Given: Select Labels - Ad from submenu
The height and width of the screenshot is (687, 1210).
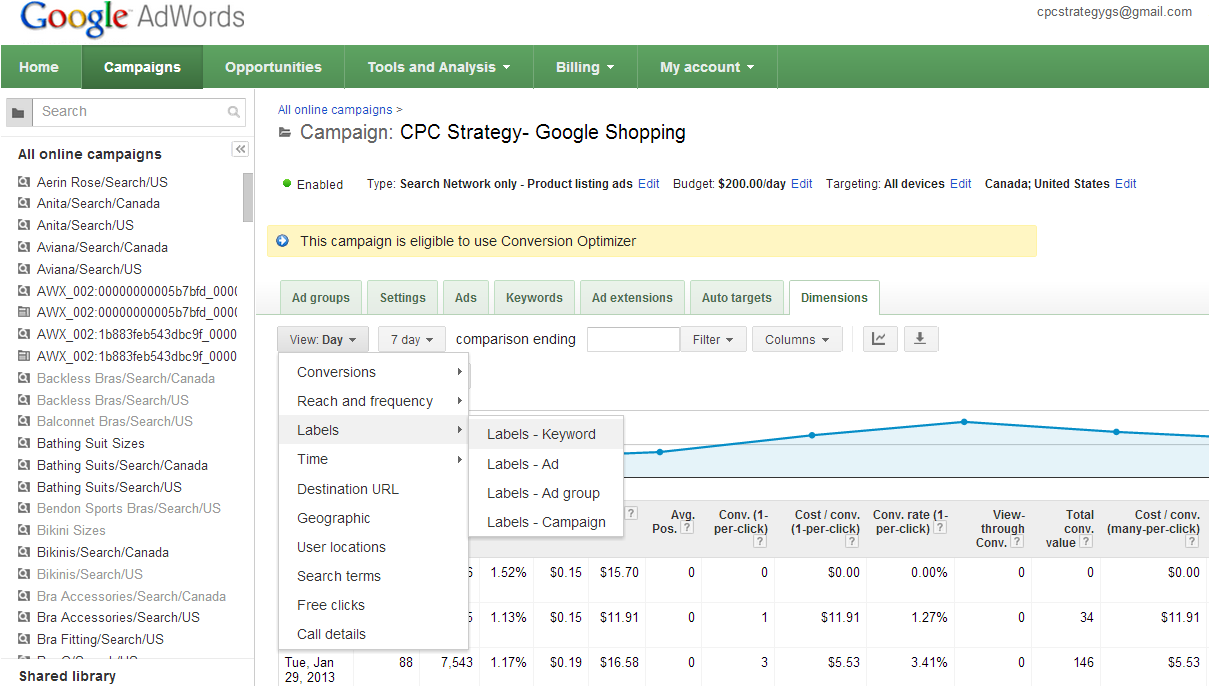Looking at the screenshot, I should click(x=546, y=464).
